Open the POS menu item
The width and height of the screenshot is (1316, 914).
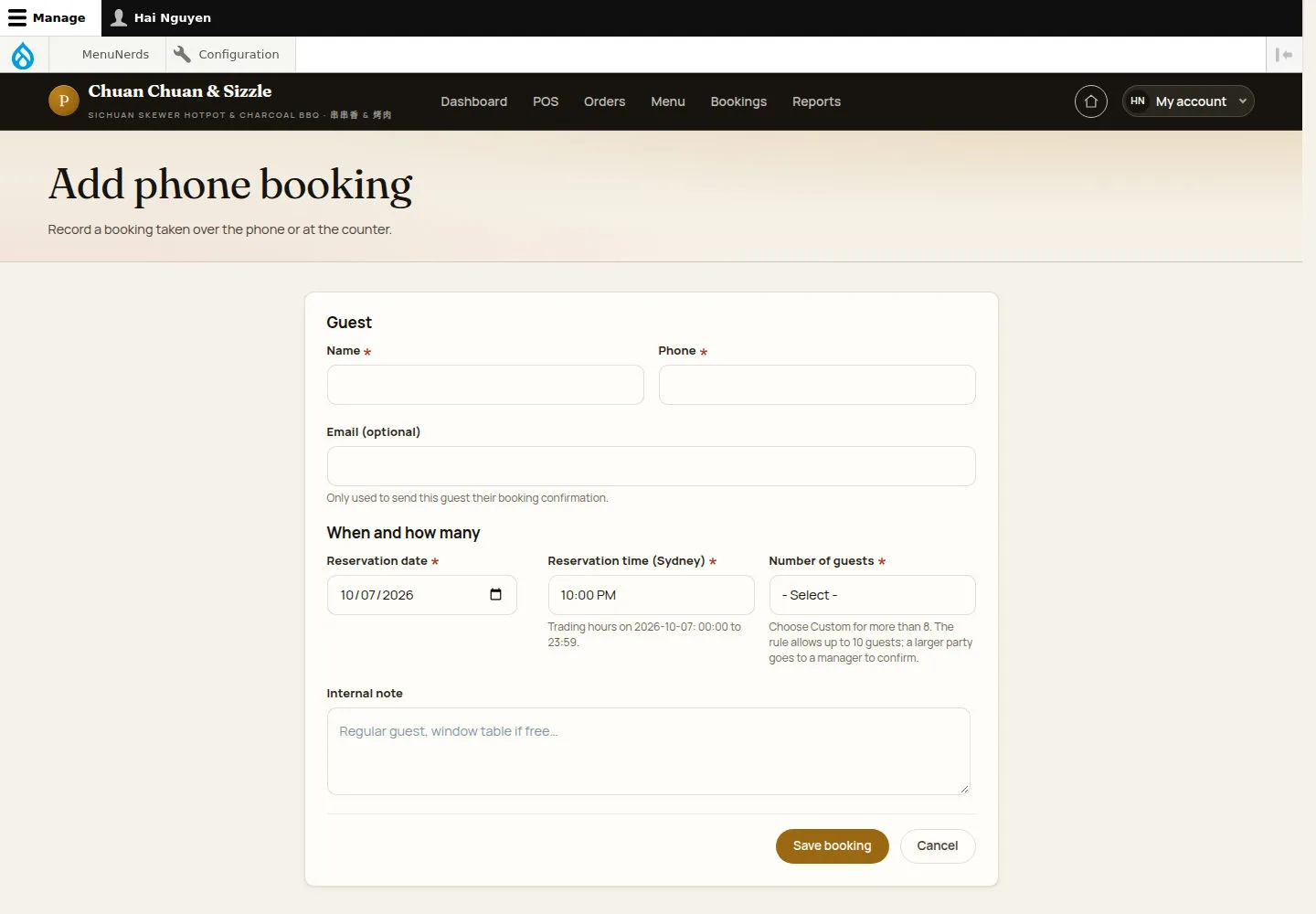[x=546, y=101]
